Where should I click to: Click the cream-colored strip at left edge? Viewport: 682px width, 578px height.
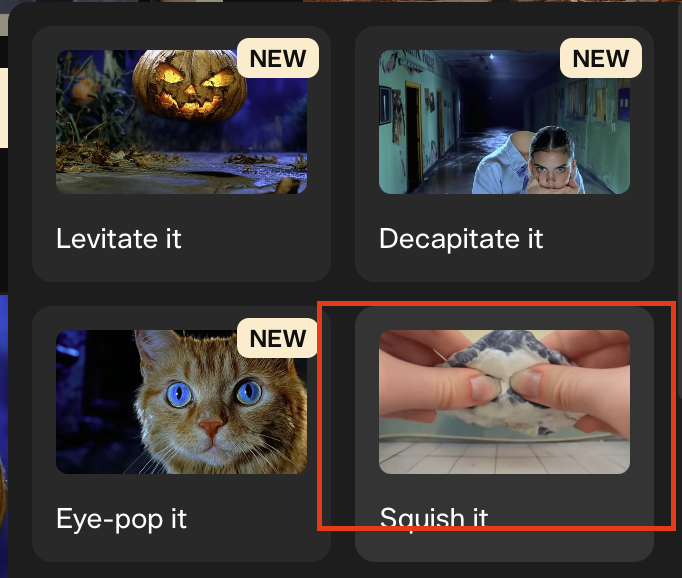tap(3, 108)
